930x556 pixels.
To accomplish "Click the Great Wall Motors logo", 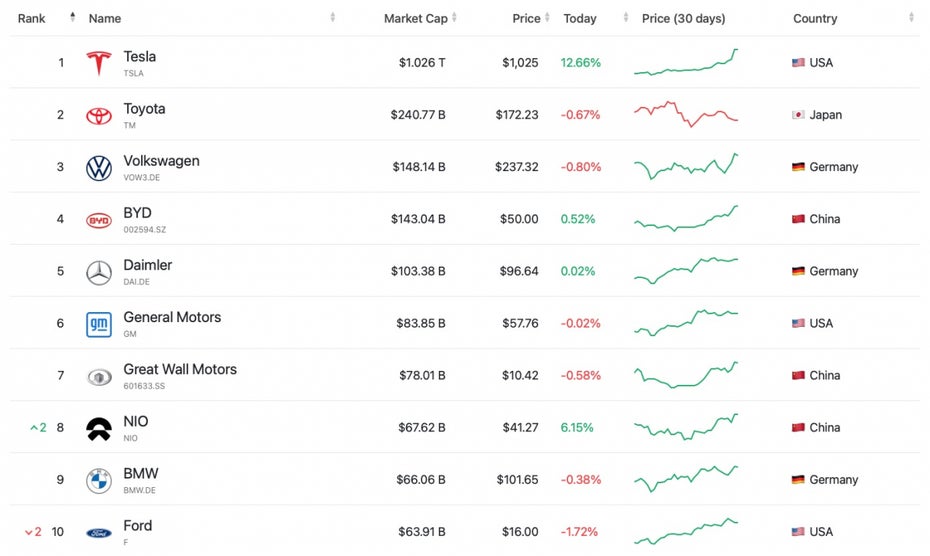I will pos(98,377).
